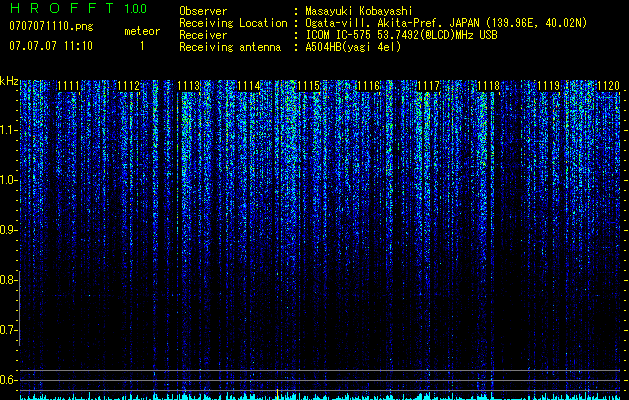The image size is (629, 400).
Task: Click time marker 1111
Action: [x=69, y=86]
